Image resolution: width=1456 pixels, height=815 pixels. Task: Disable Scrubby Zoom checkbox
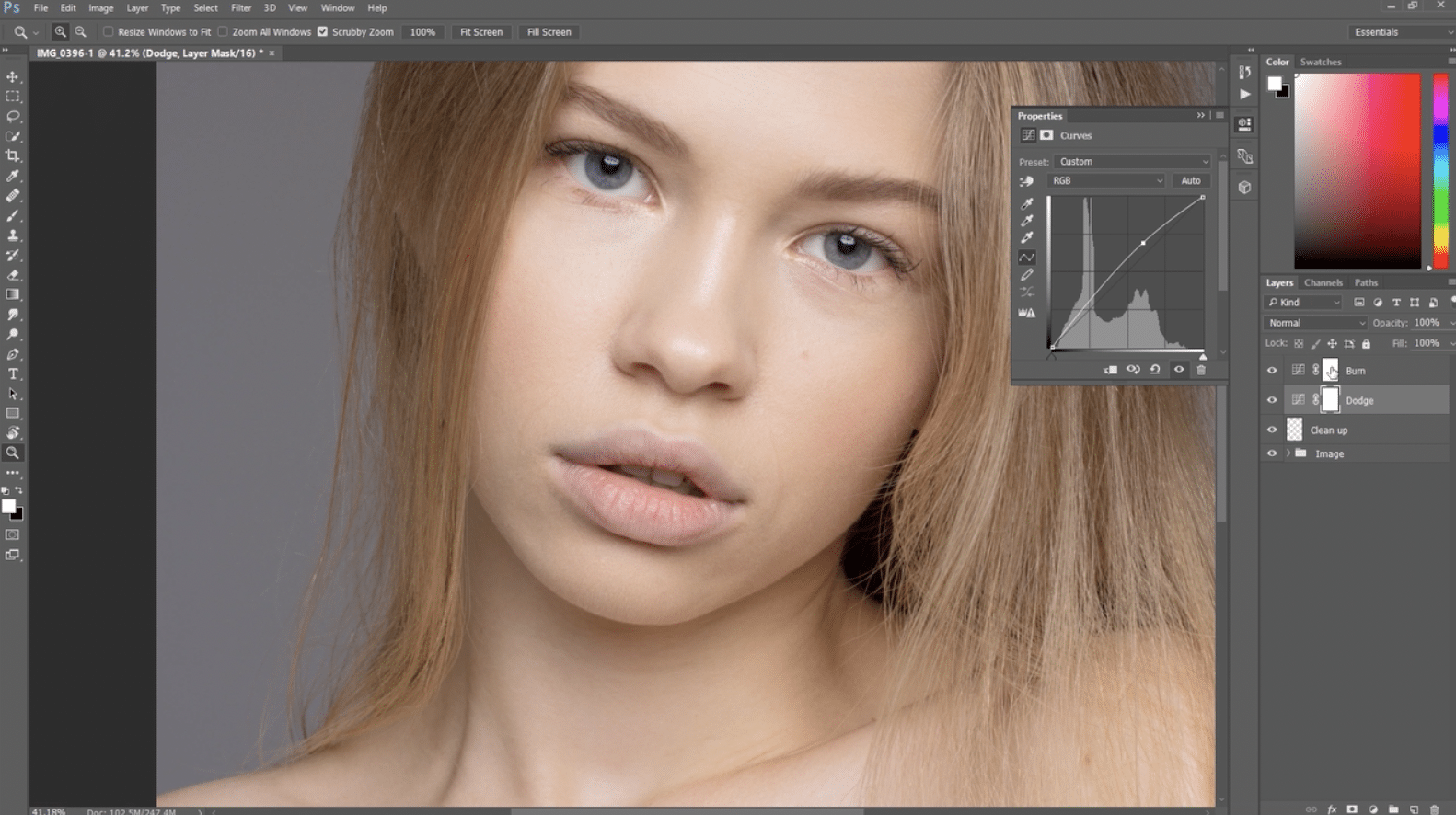tap(322, 31)
